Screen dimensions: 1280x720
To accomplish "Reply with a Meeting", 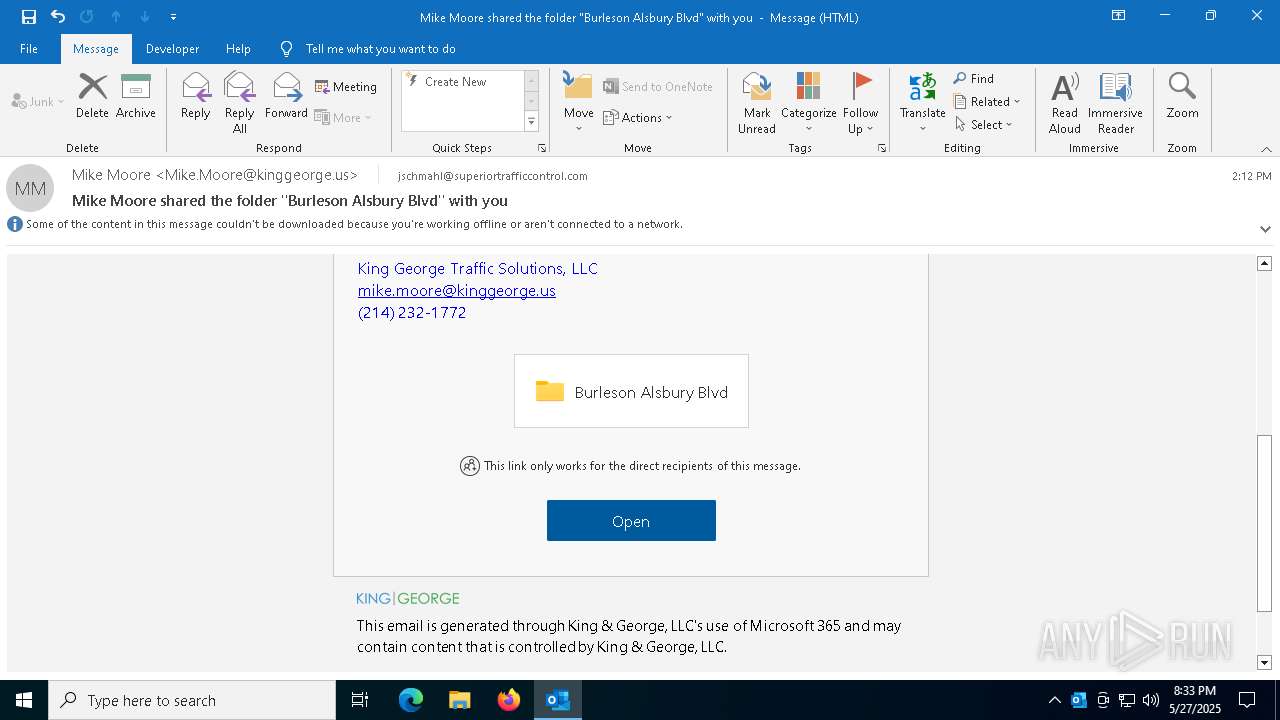I will [x=346, y=87].
